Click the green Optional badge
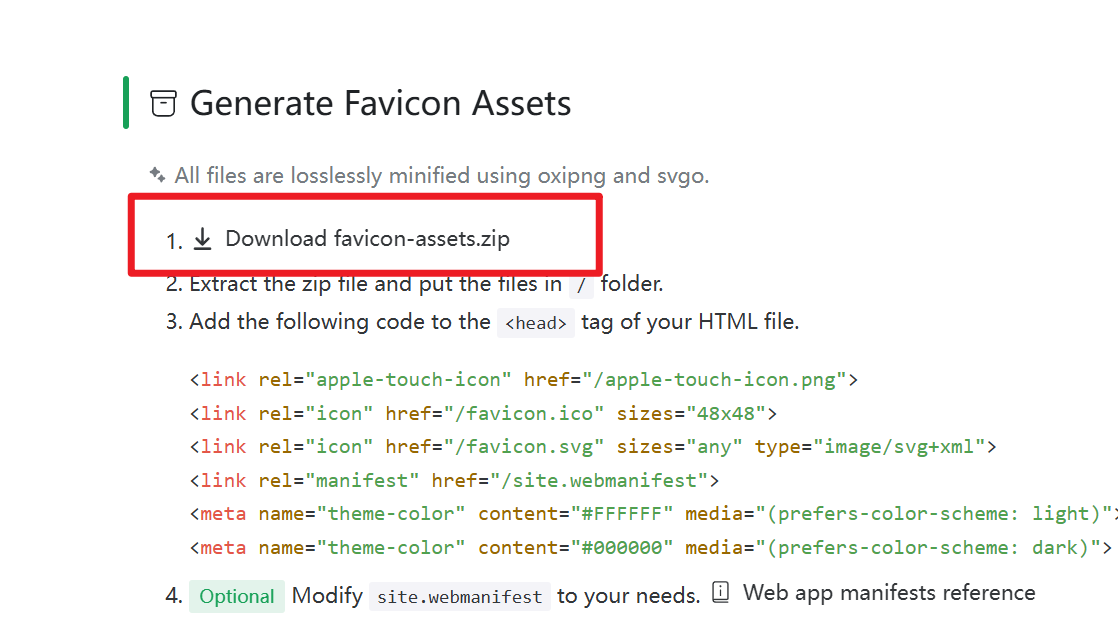 tap(237, 596)
